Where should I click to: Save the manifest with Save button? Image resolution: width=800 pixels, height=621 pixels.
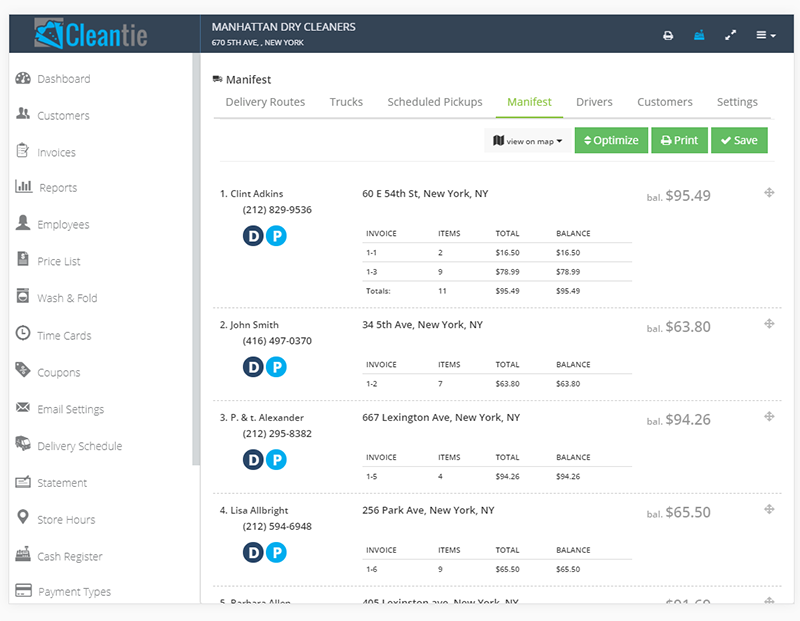click(x=739, y=141)
